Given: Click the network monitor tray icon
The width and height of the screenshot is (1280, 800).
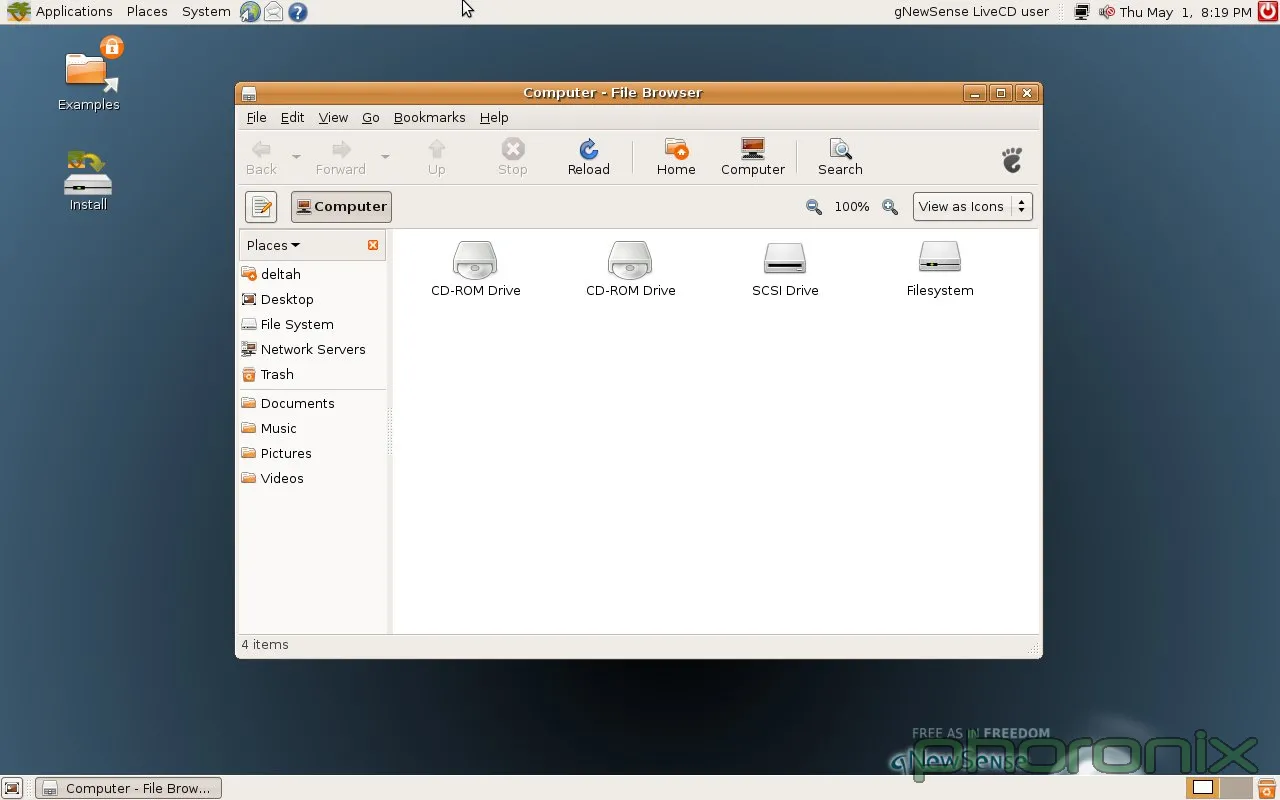Looking at the screenshot, I should [x=1081, y=12].
